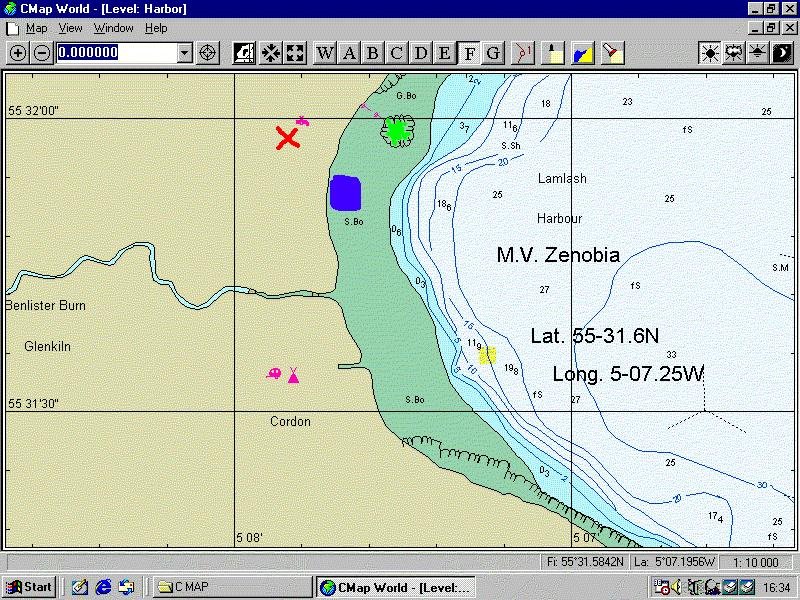Click the Long. 5-07.25W text
The width and height of the screenshot is (800, 600).
pos(629,374)
